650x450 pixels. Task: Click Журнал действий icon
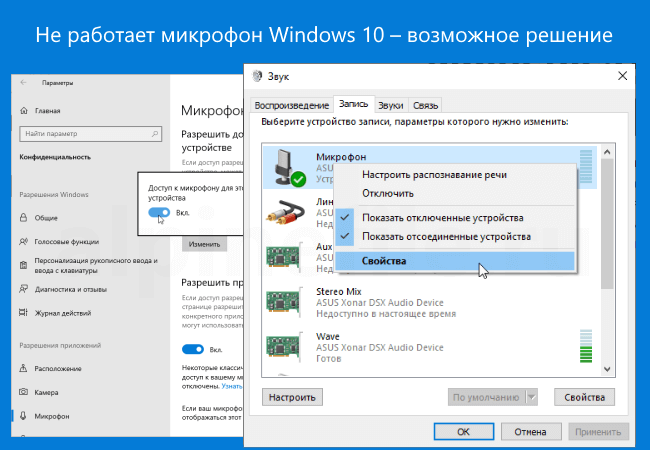[x=24, y=312]
